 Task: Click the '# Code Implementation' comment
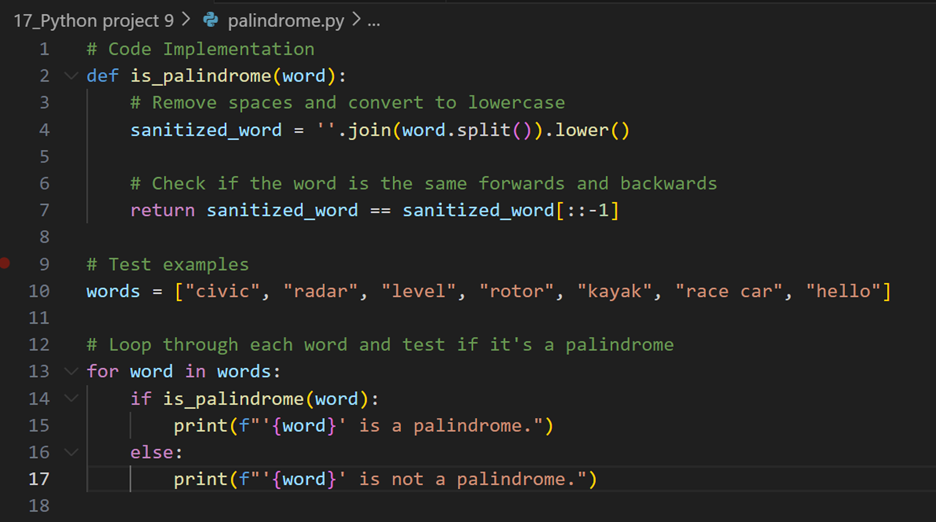tap(201, 49)
